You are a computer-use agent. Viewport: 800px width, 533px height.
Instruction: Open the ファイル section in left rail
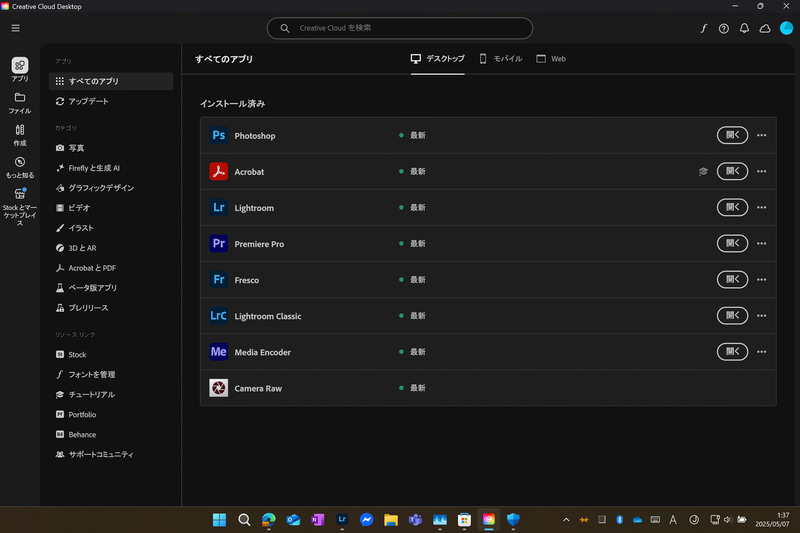coord(20,103)
